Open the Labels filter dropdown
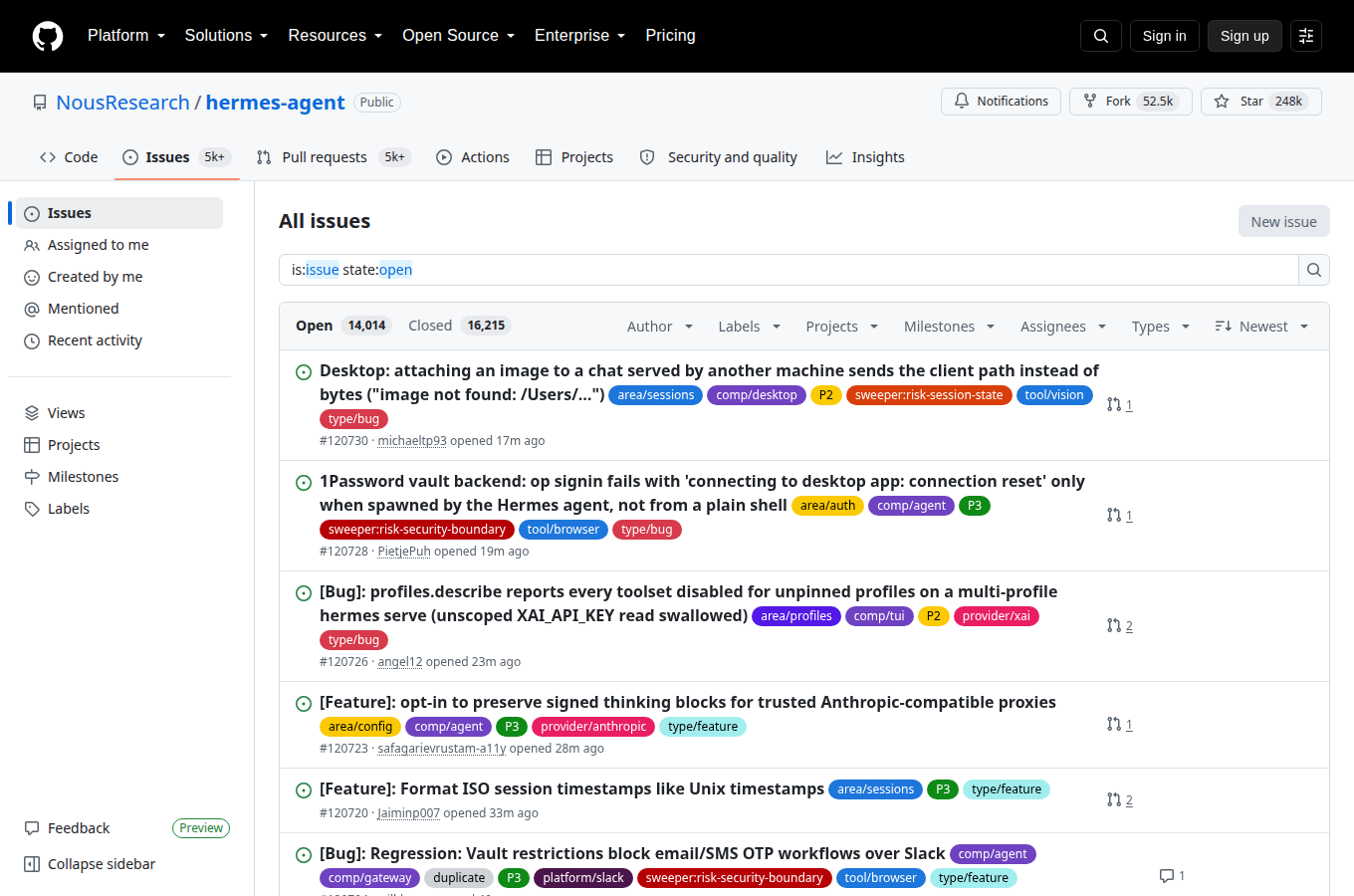This screenshot has width=1354, height=896. 749,327
